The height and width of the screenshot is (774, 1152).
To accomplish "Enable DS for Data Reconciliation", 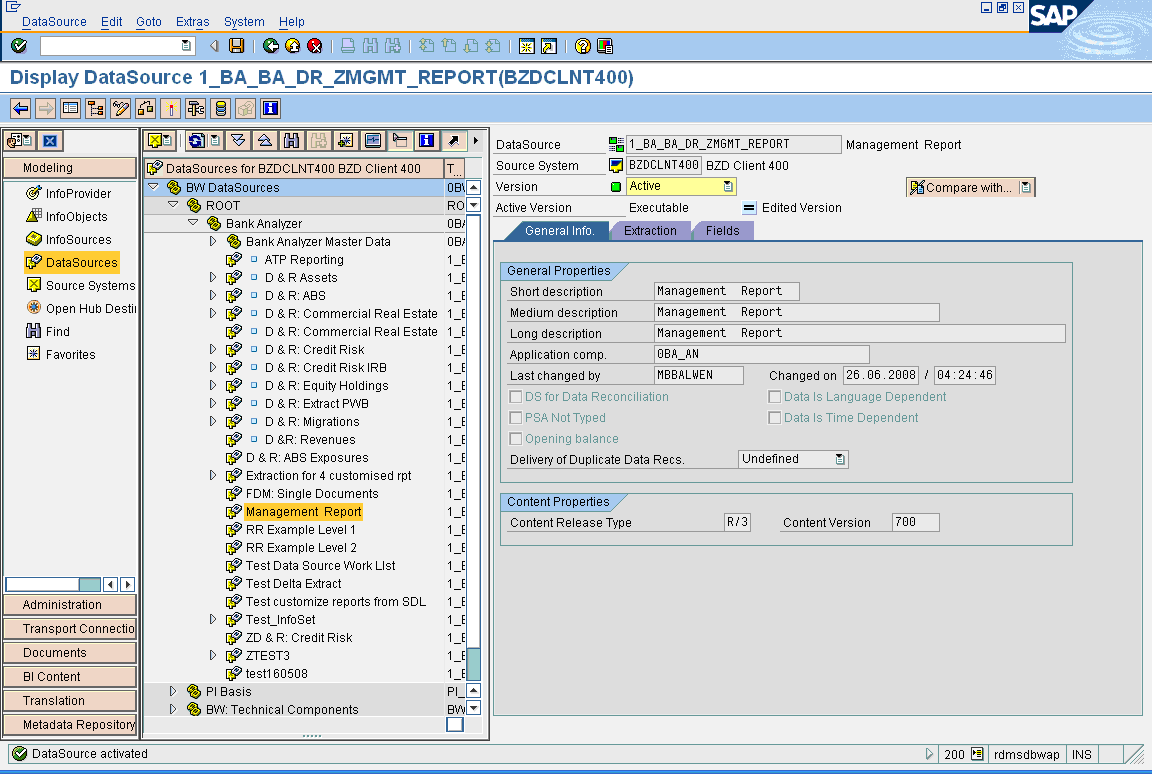I will (514, 396).
